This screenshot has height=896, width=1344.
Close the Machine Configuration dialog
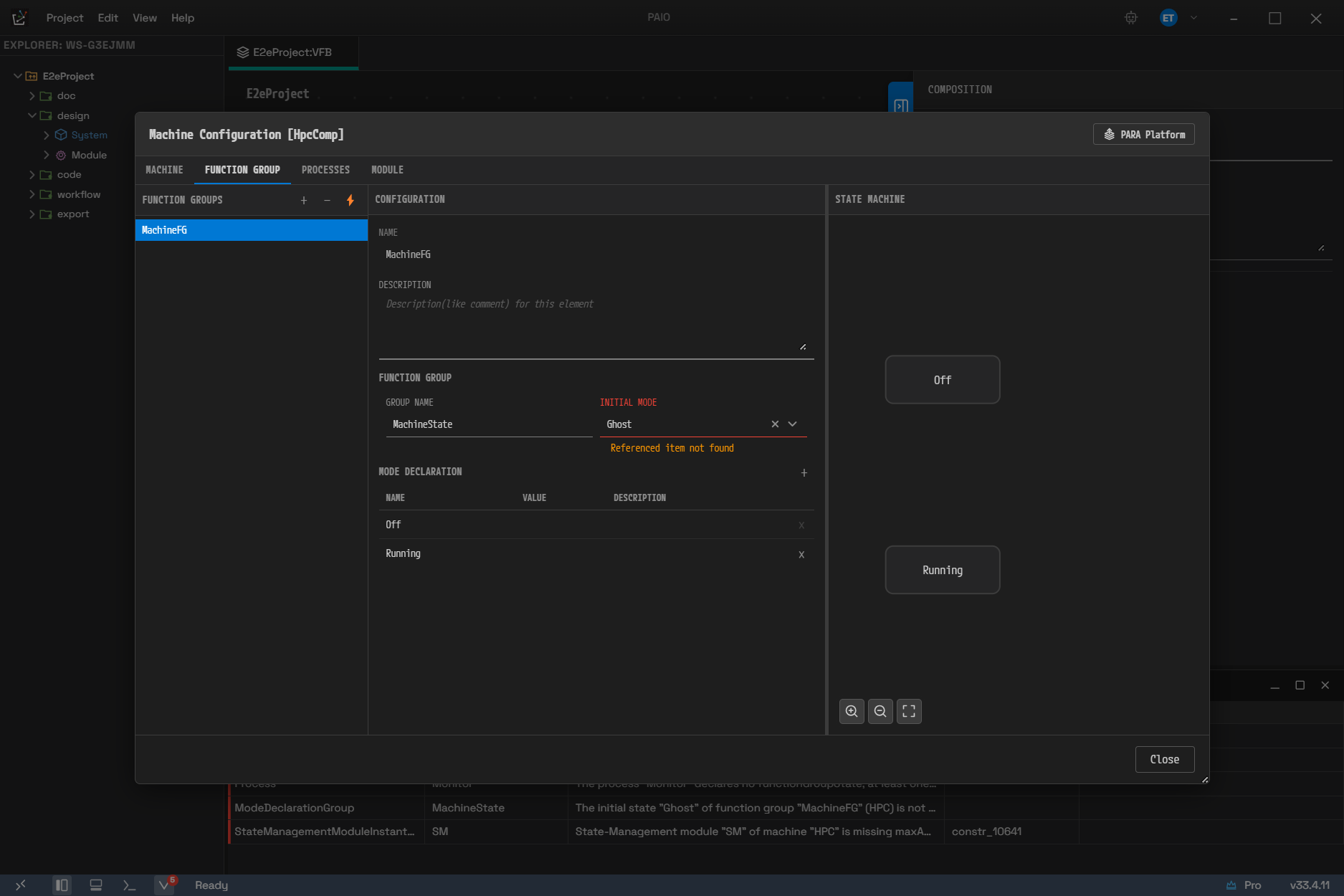click(x=1164, y=760)
